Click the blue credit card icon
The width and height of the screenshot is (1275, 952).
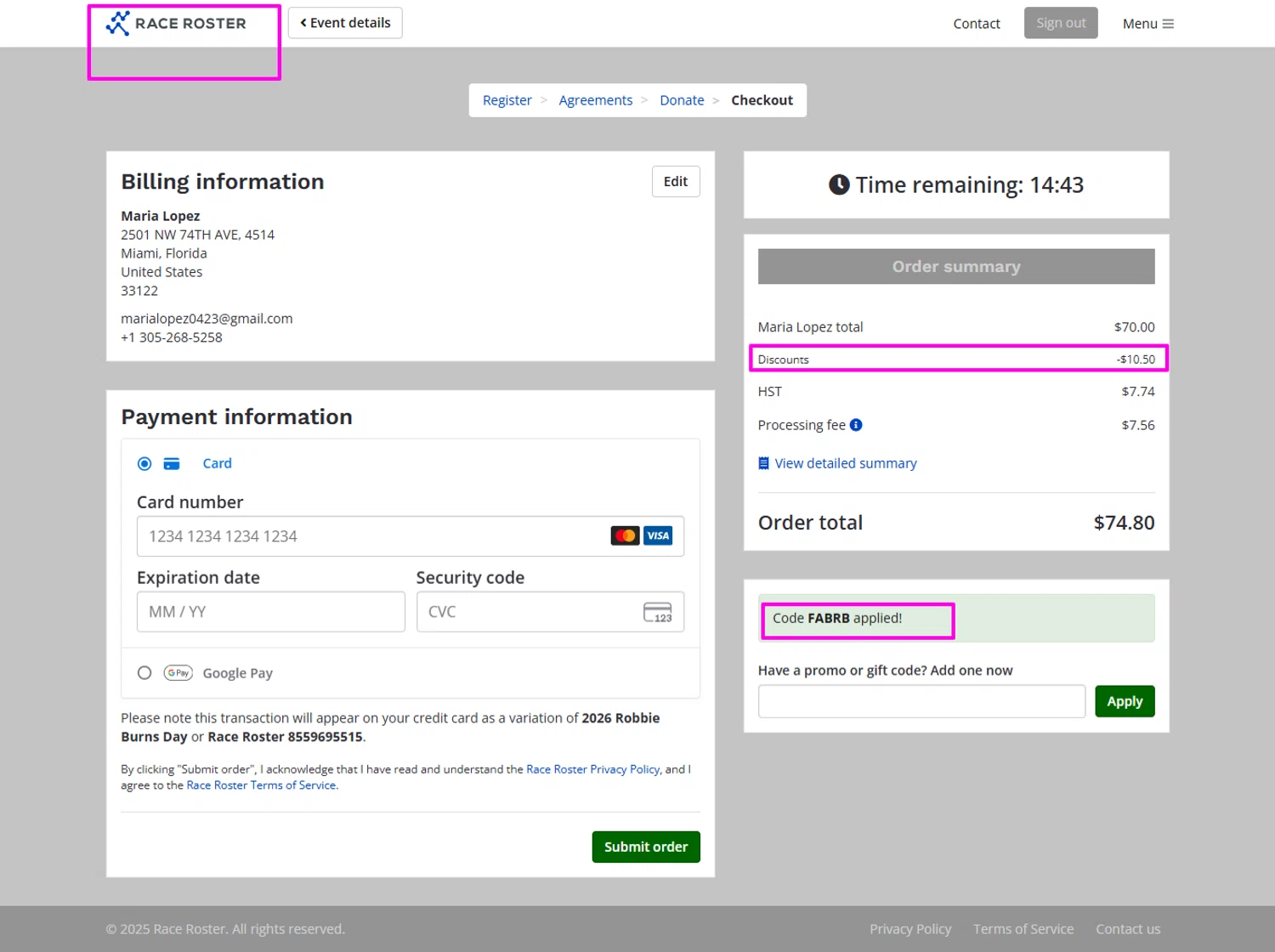pos(172,463)
